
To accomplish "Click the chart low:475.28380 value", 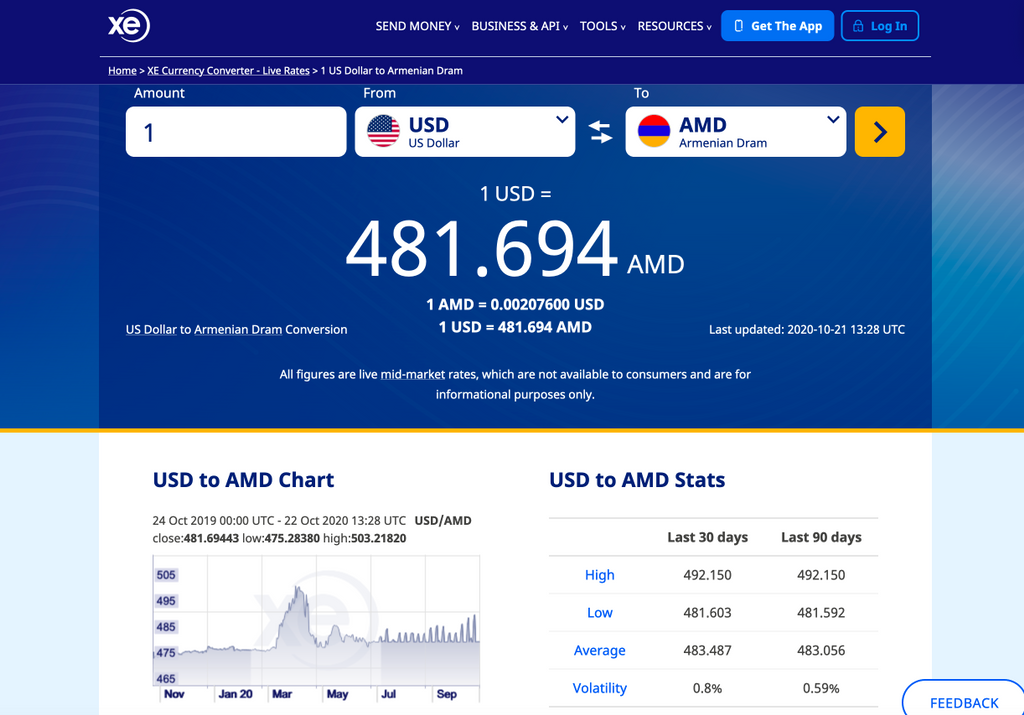I will pos(281,539).
